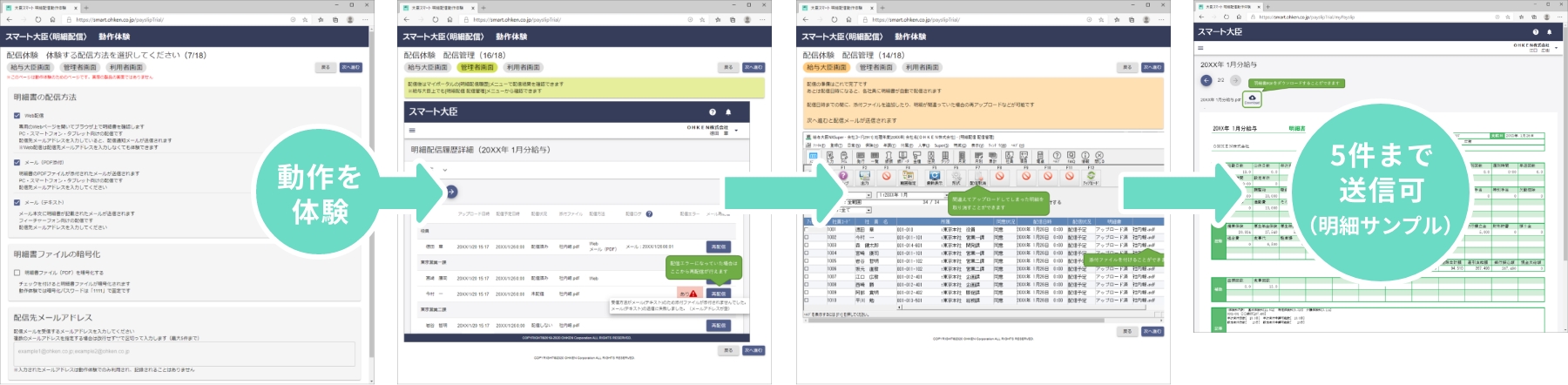
Task: Click blue camera-like toolbar icon in (14/18) window
Action: (x=934, y=177)
